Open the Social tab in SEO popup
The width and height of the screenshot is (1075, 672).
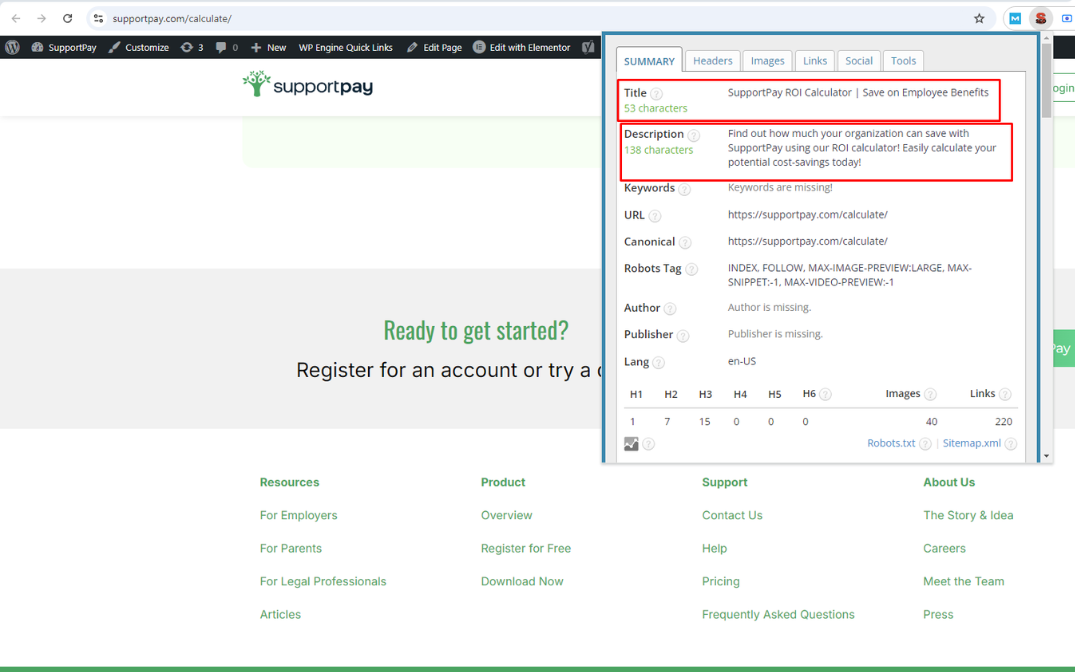[x=858, y=61]
